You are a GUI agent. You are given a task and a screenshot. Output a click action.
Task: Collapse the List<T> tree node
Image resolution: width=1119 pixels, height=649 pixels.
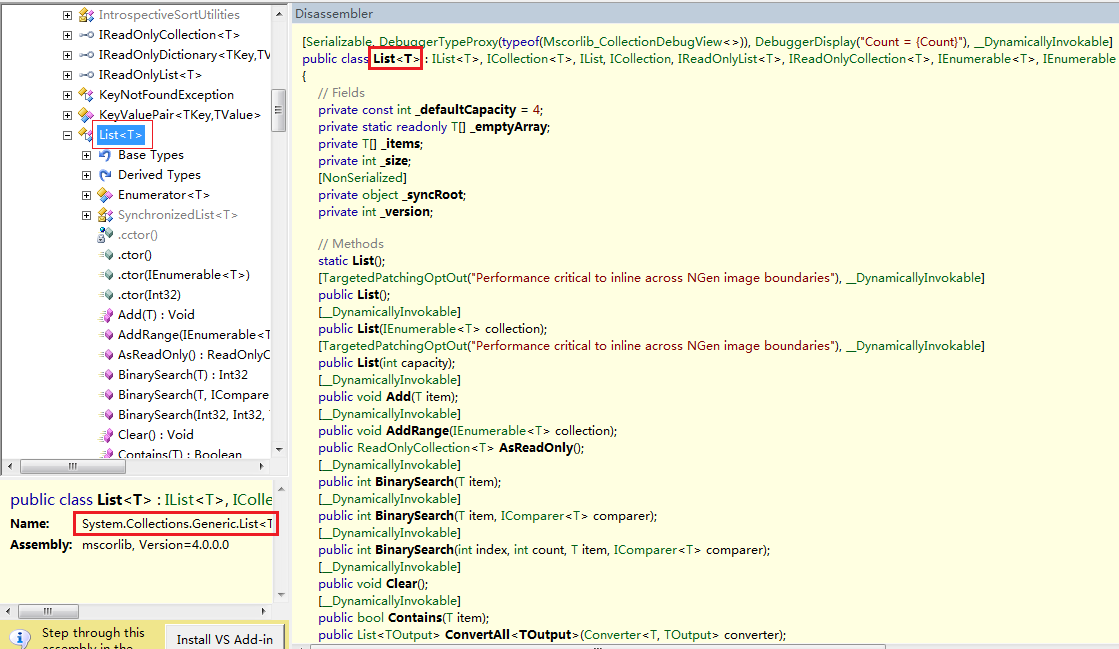[x=67, y=135]
